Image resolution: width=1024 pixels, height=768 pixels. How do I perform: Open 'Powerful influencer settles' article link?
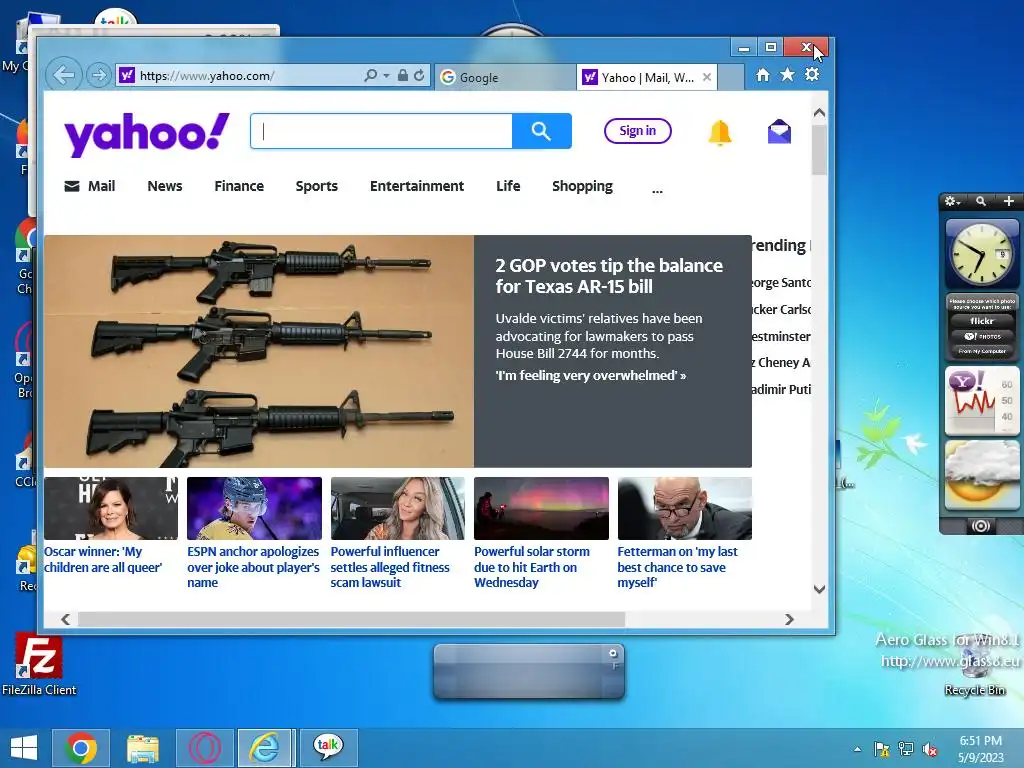tap(390, 567)
